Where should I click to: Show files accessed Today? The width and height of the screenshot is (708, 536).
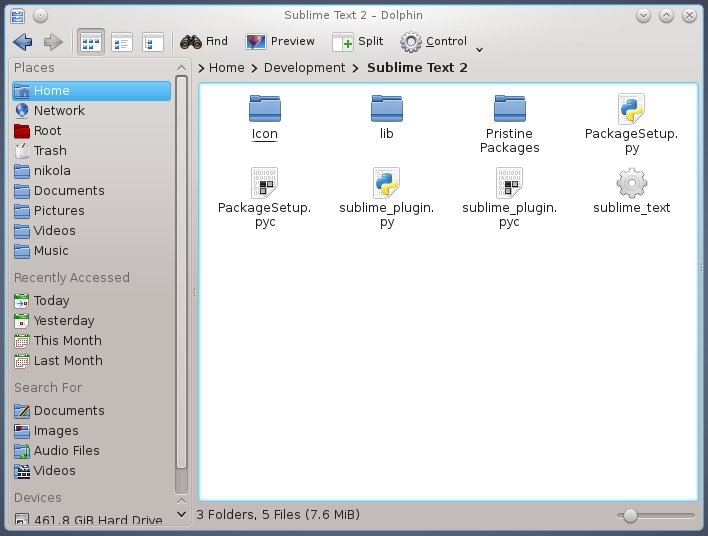92,301
